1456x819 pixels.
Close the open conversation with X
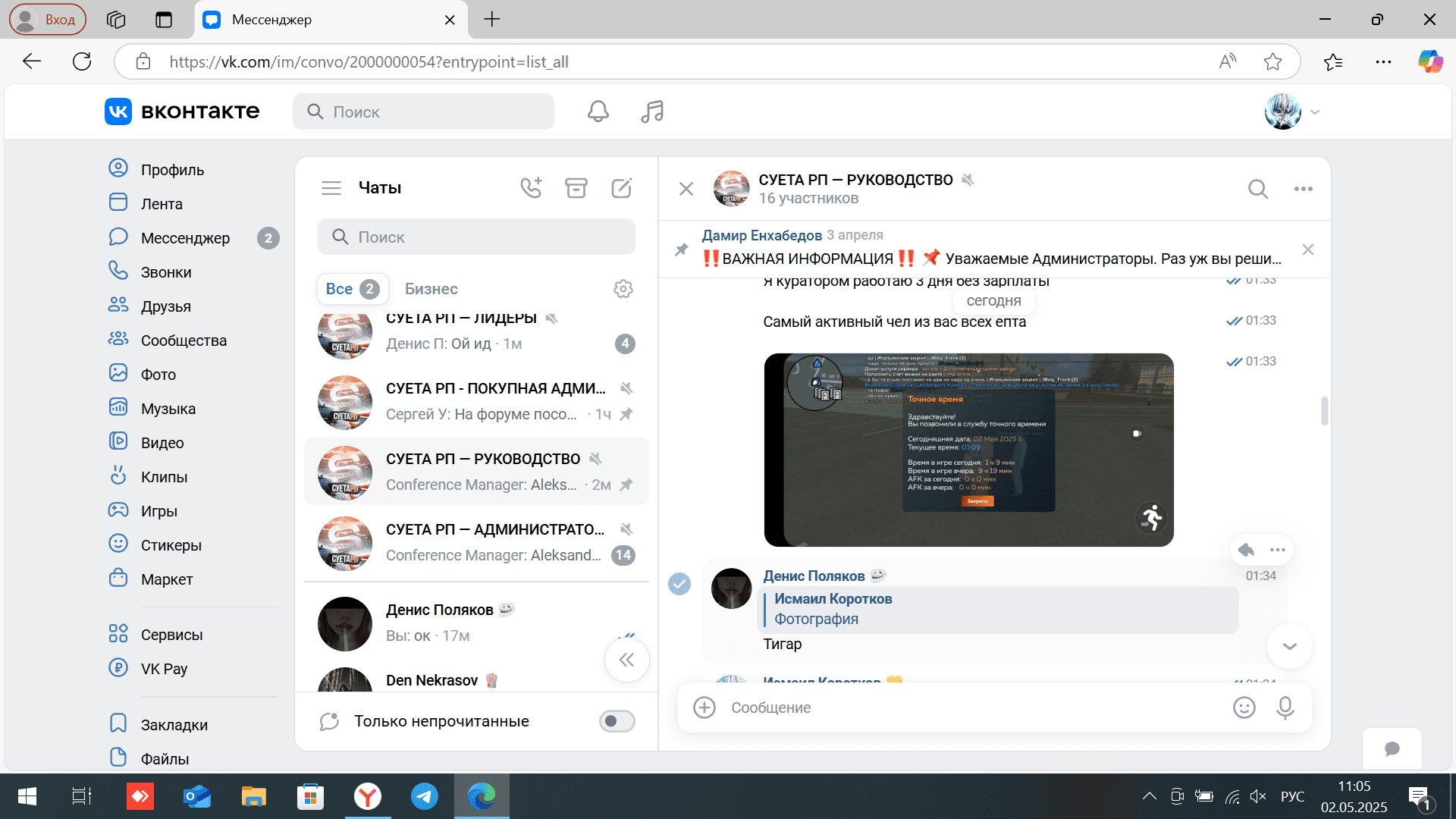686,189
